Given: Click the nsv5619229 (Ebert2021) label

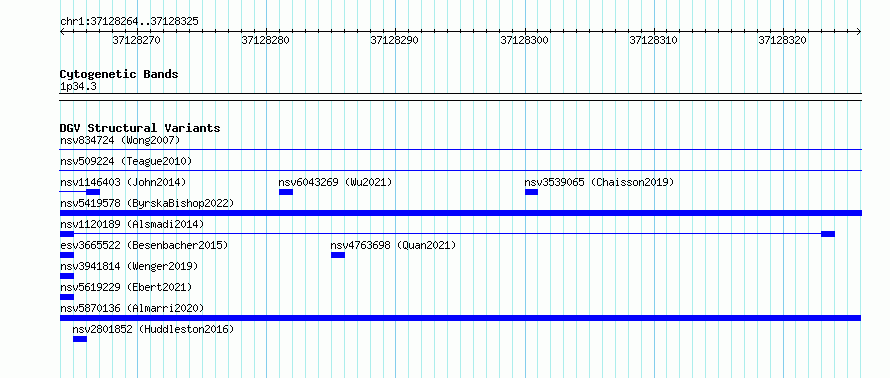Looking at the screenshot, I should 126,287.
